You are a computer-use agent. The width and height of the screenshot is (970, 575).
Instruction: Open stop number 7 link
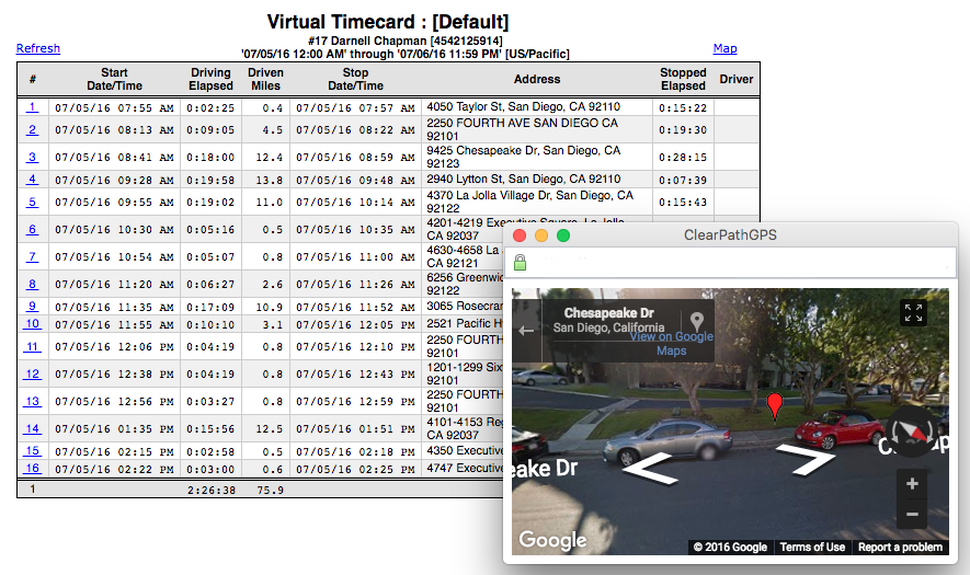click(32, 256)
